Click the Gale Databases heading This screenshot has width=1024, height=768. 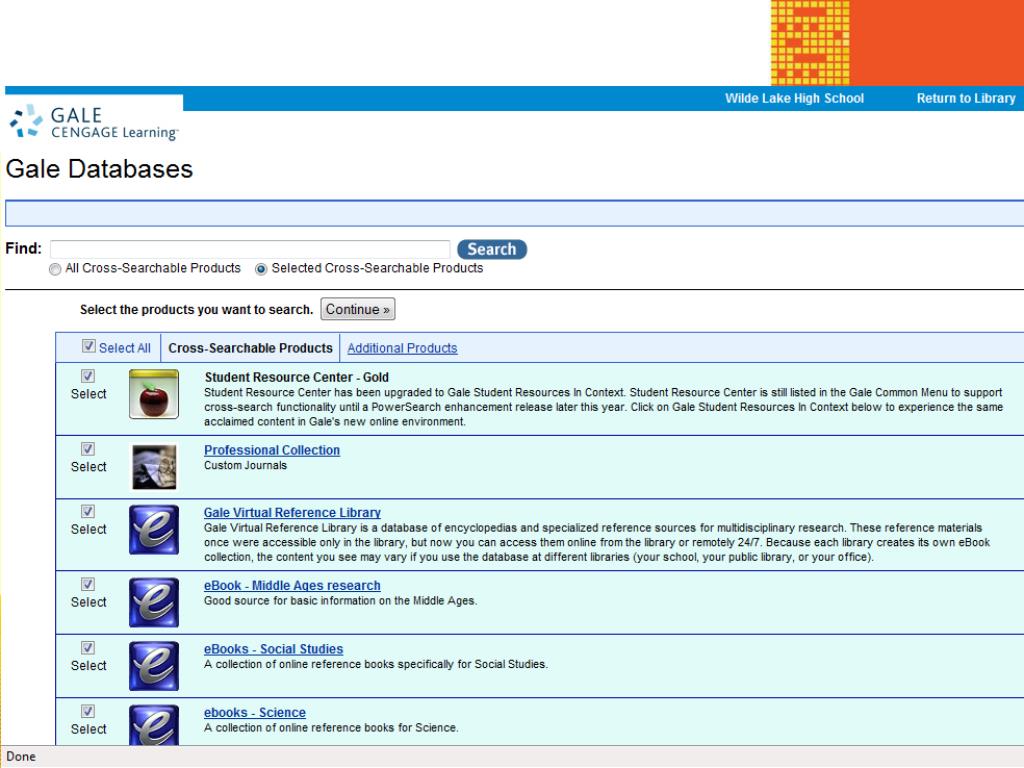99,169
